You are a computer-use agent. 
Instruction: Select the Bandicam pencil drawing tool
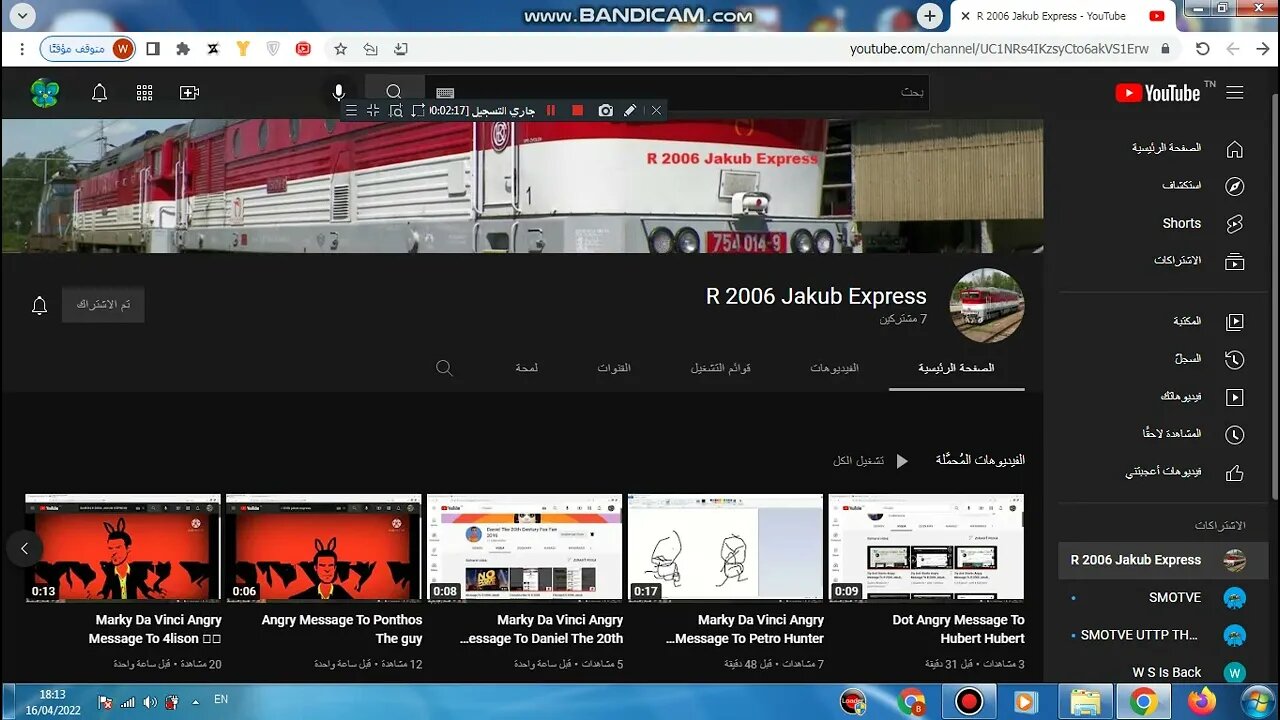[x=630, y=110]
